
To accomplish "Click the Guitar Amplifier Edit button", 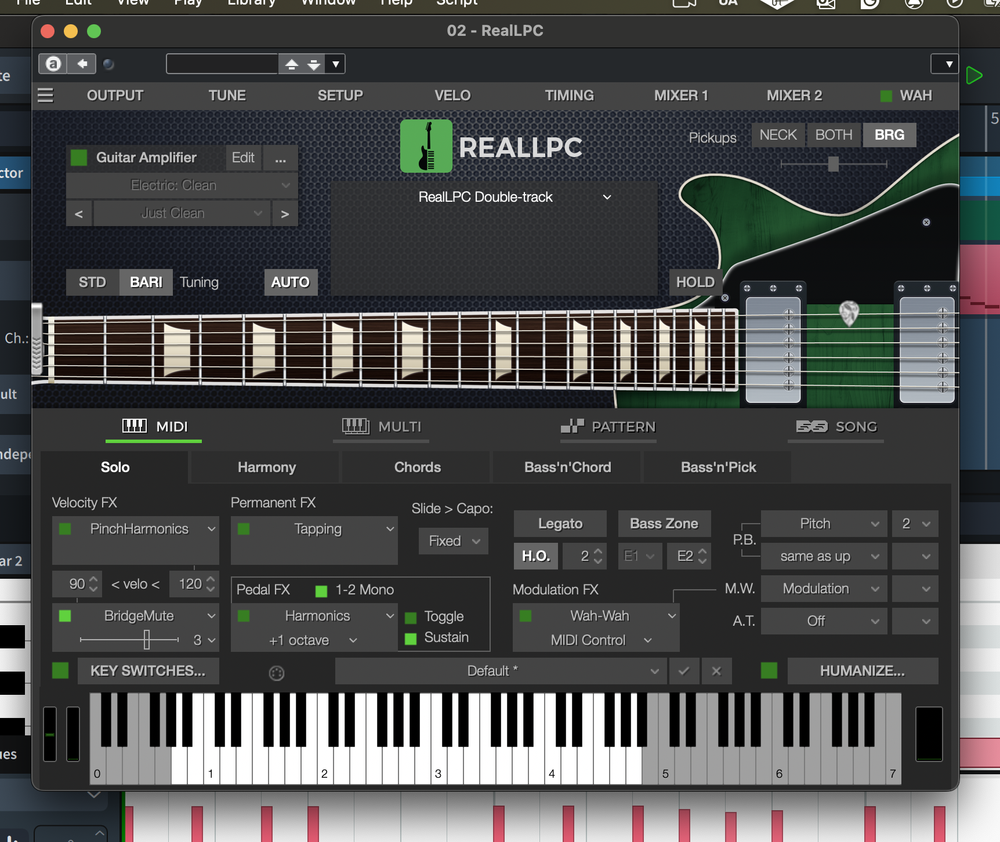I will (243, 158).
